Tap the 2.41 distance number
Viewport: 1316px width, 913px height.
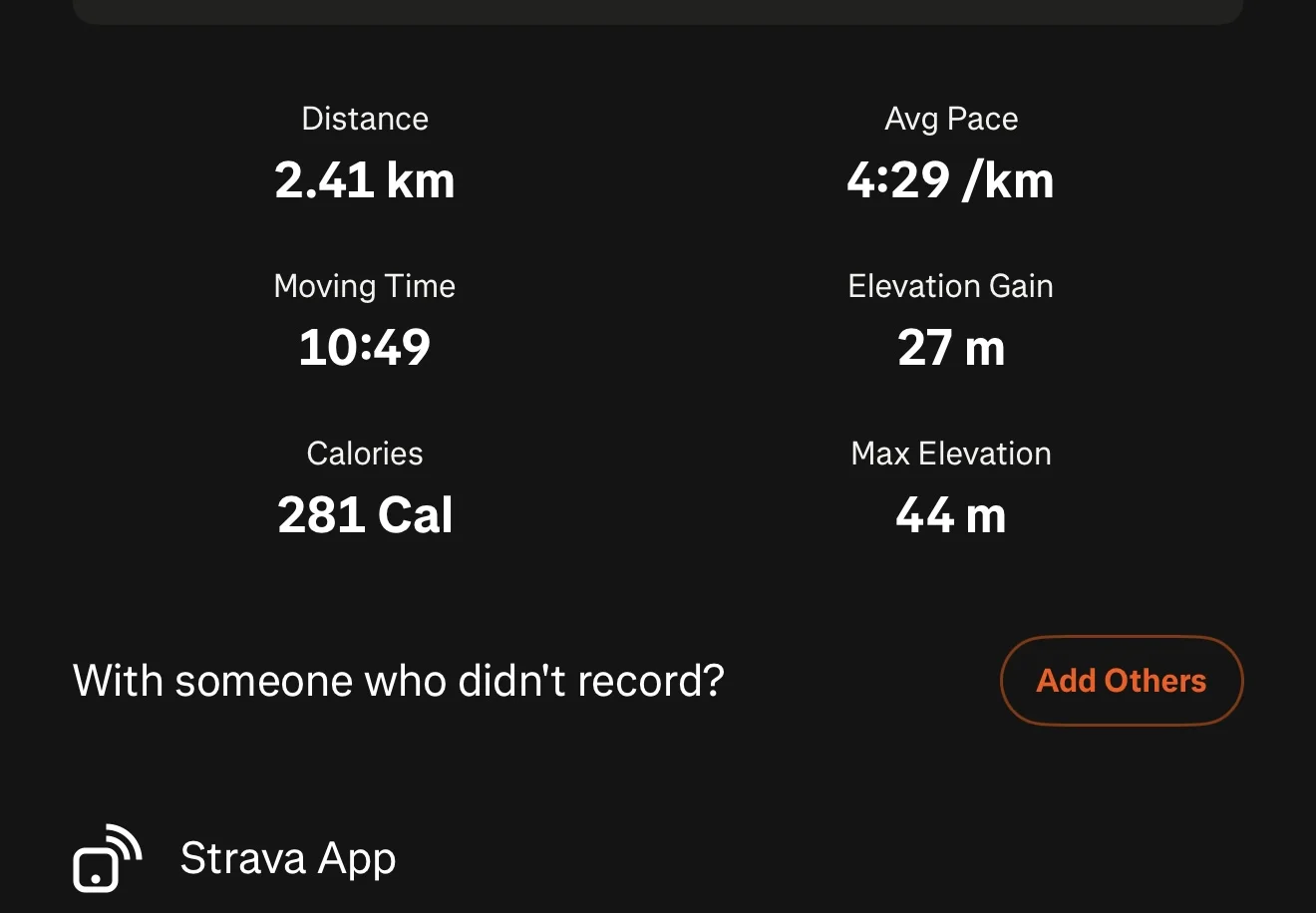pos(323,180)
